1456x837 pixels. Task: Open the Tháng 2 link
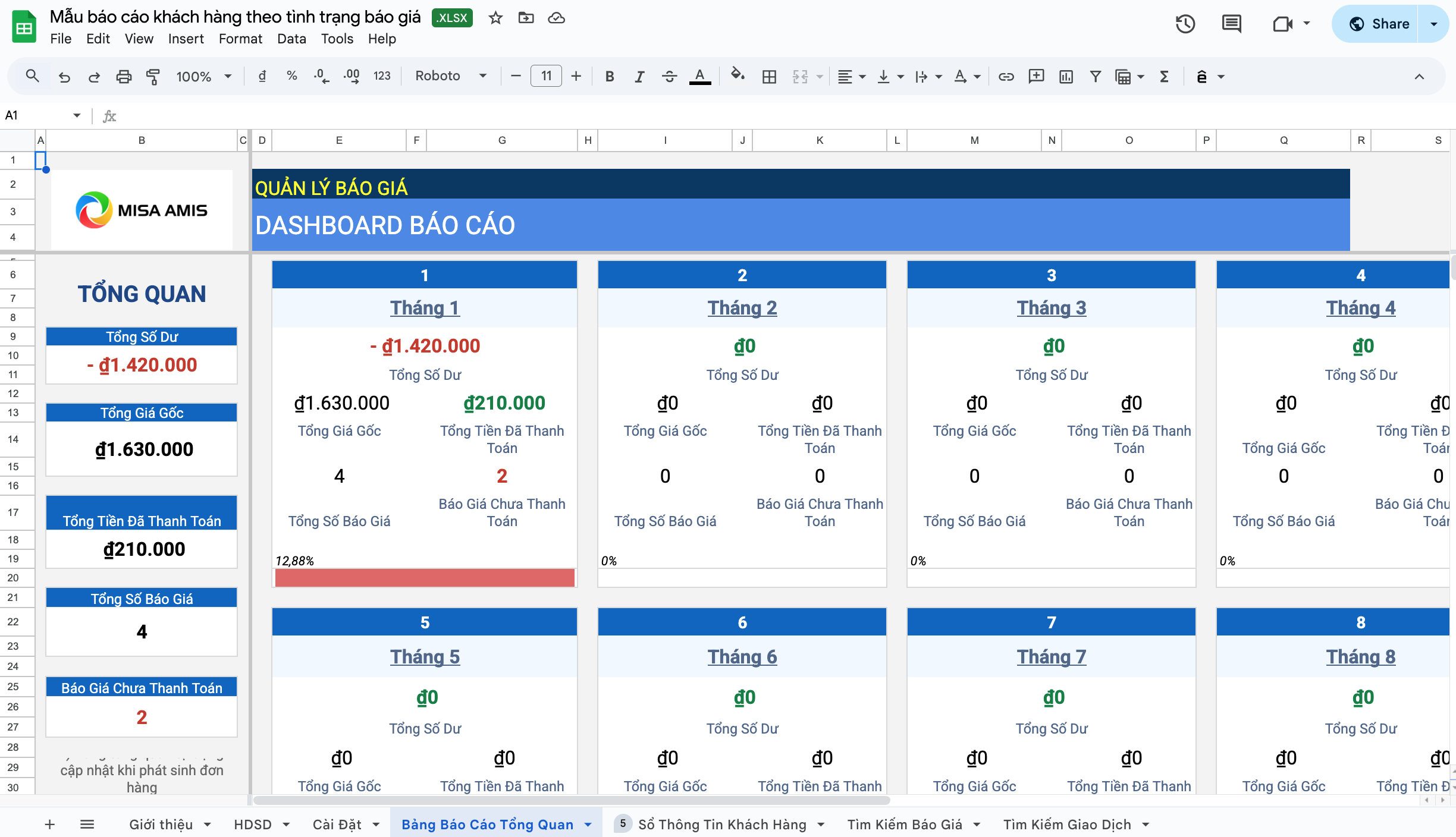point(742,307)
